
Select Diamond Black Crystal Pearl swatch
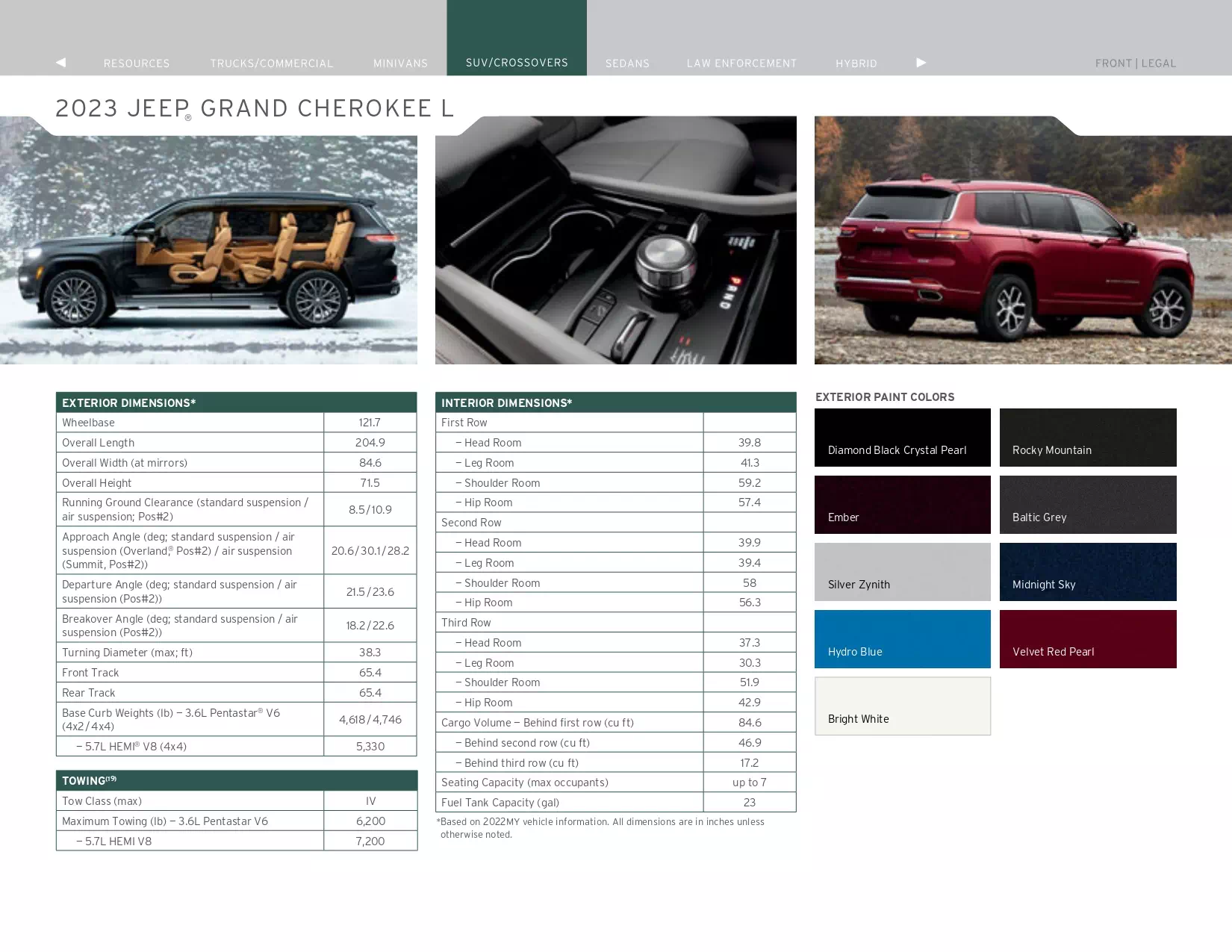click(903, 438)
